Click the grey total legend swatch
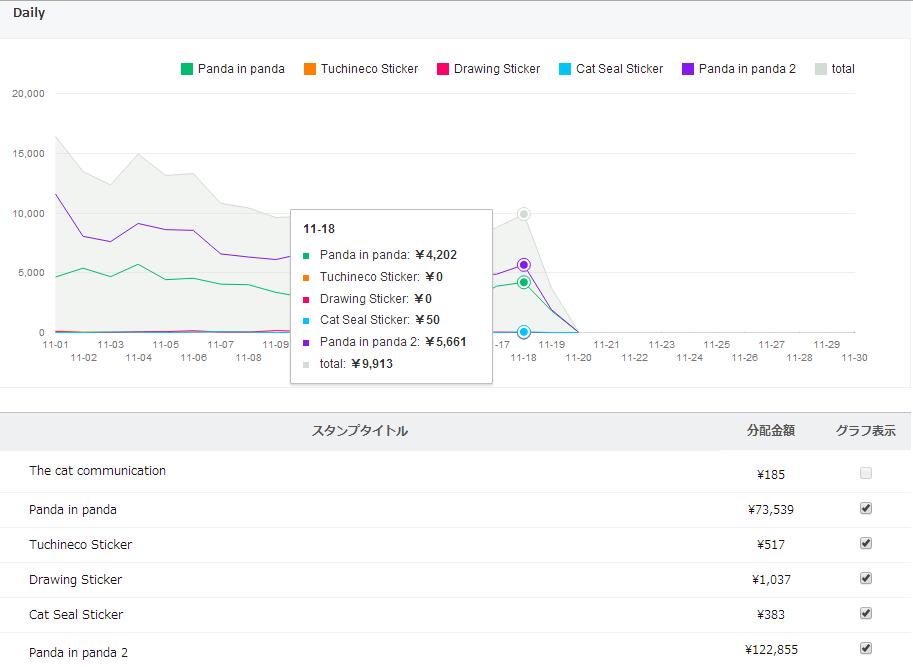The height and width of the screenshot is (669, 913). [821, 69]
